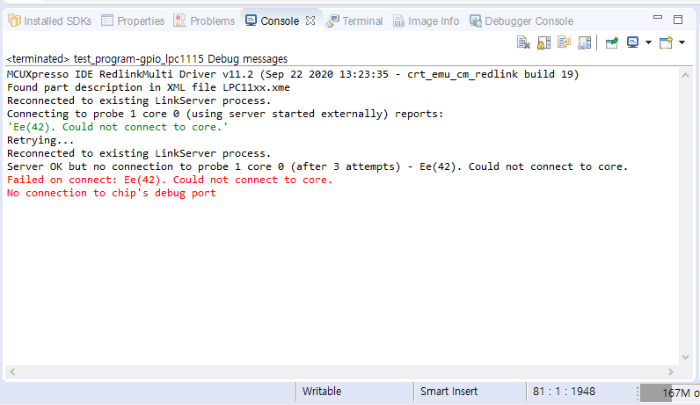Viewport: 700px width, 405px height.
Task: Open the Properties tab
Action: (x=133, y=21)
